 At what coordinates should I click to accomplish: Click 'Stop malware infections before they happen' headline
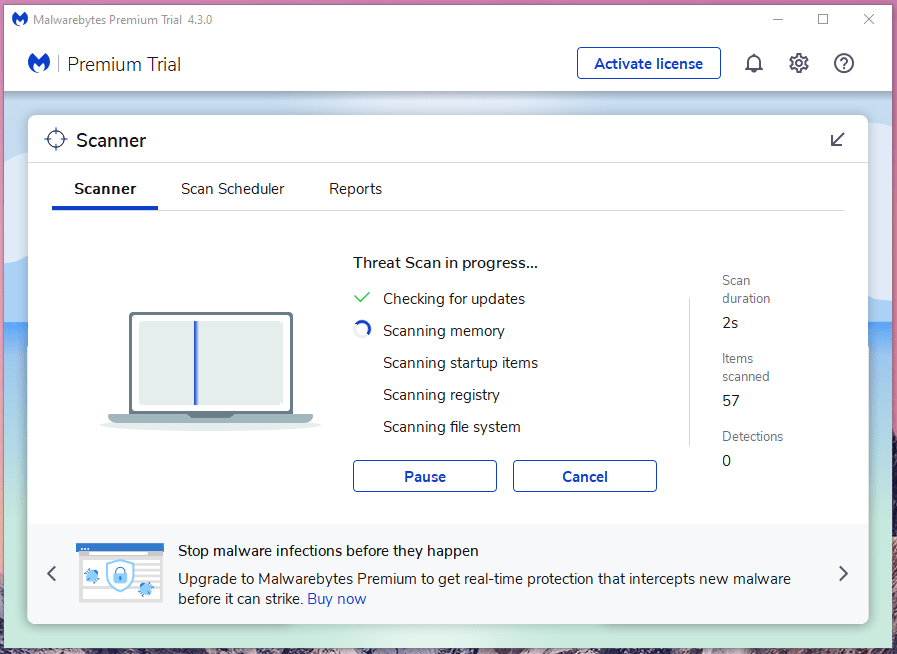[x=328, y=550]
